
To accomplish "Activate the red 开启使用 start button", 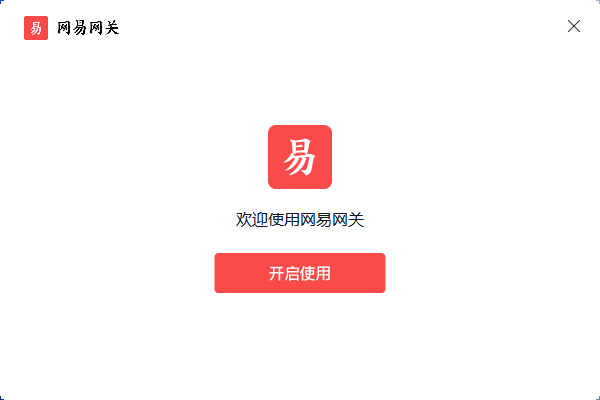I will [300, 273].
